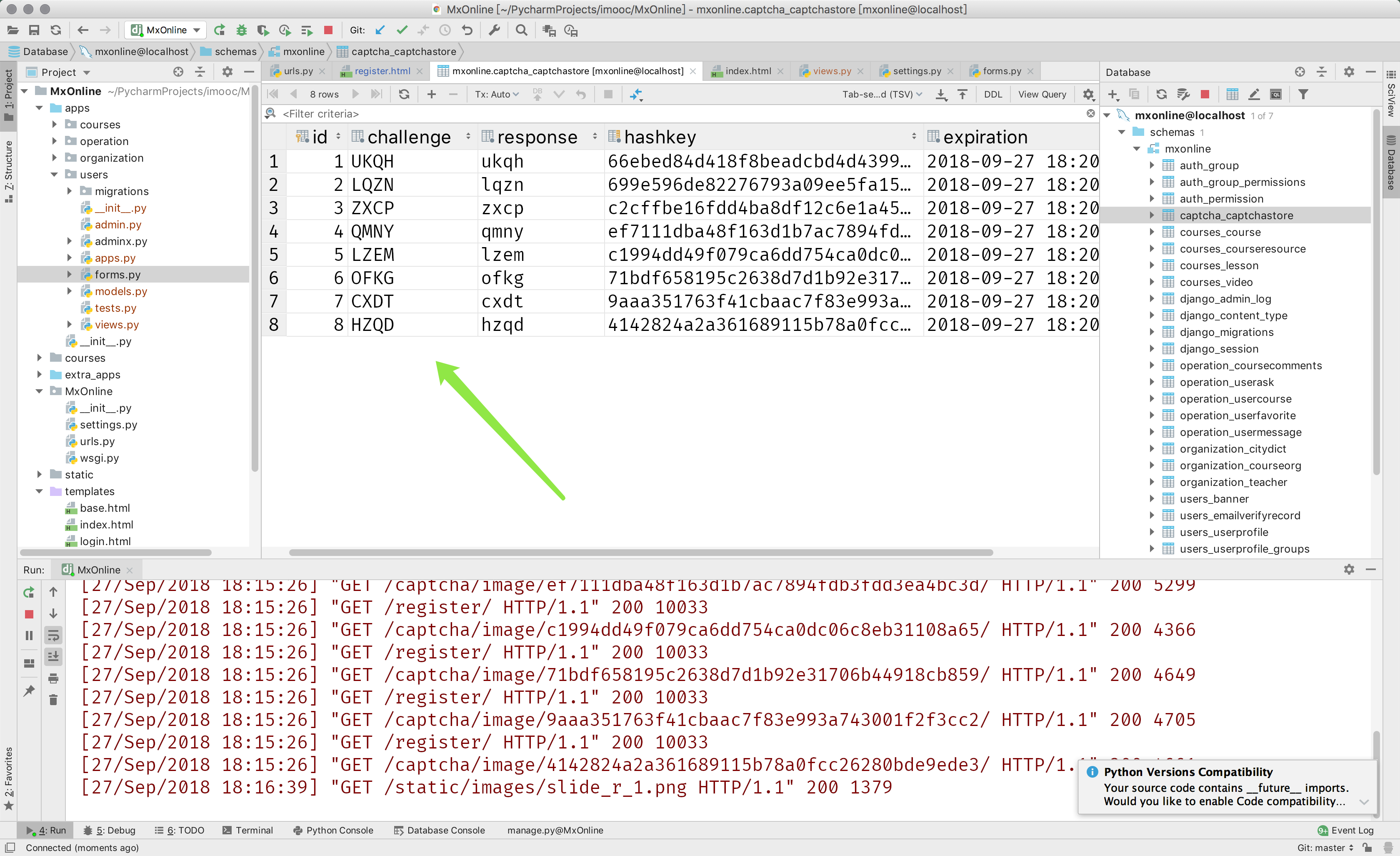This screenshot has width=1400, height=856.
Task: Collapse the users folder in project tree
Action: tap(55, 175)
